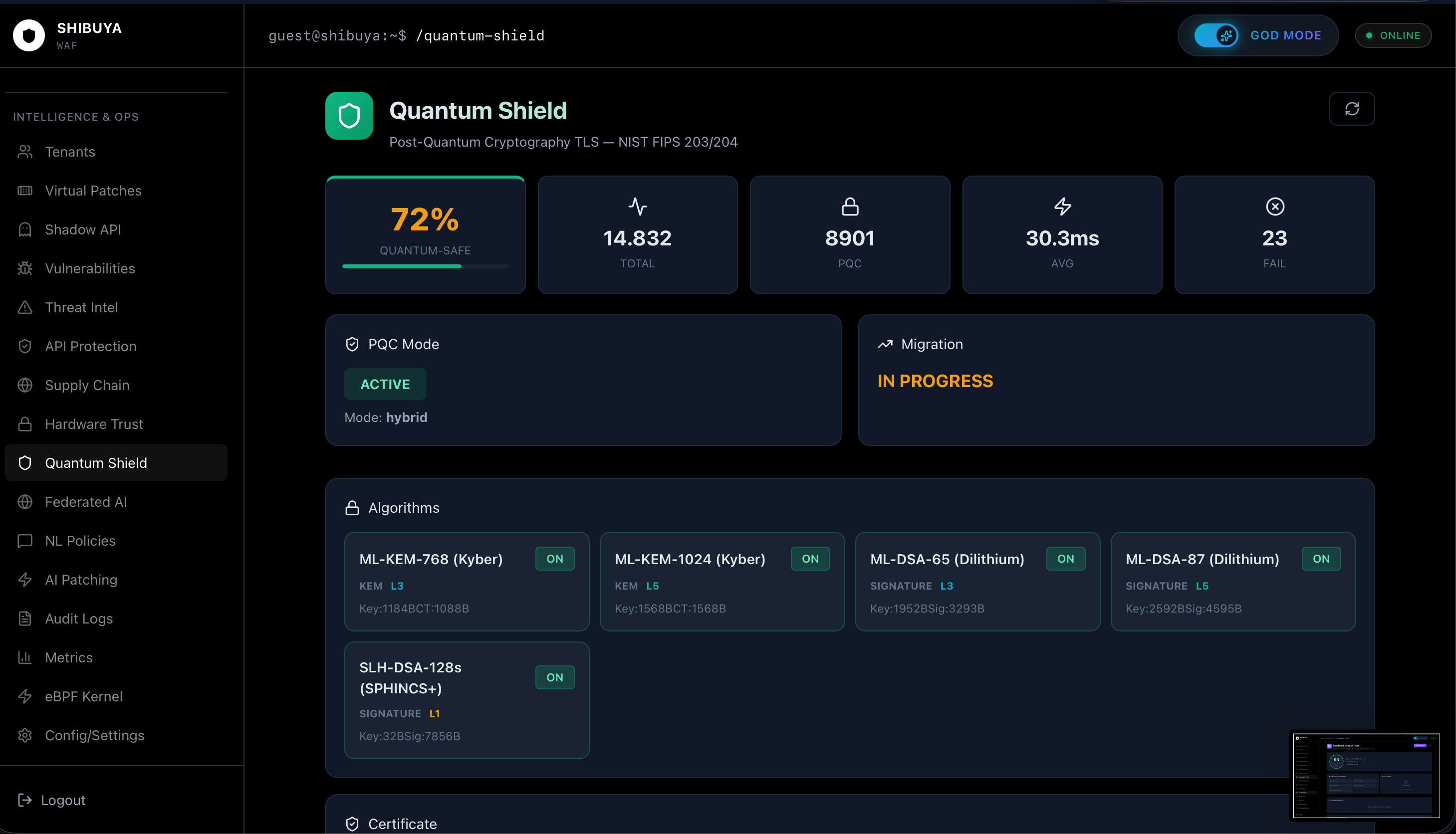Toggle ML-DSA-87 (Dilithium) ON badge
Image resolution: width=1456 pixels, height=834 pixels.
point(1321,559)
